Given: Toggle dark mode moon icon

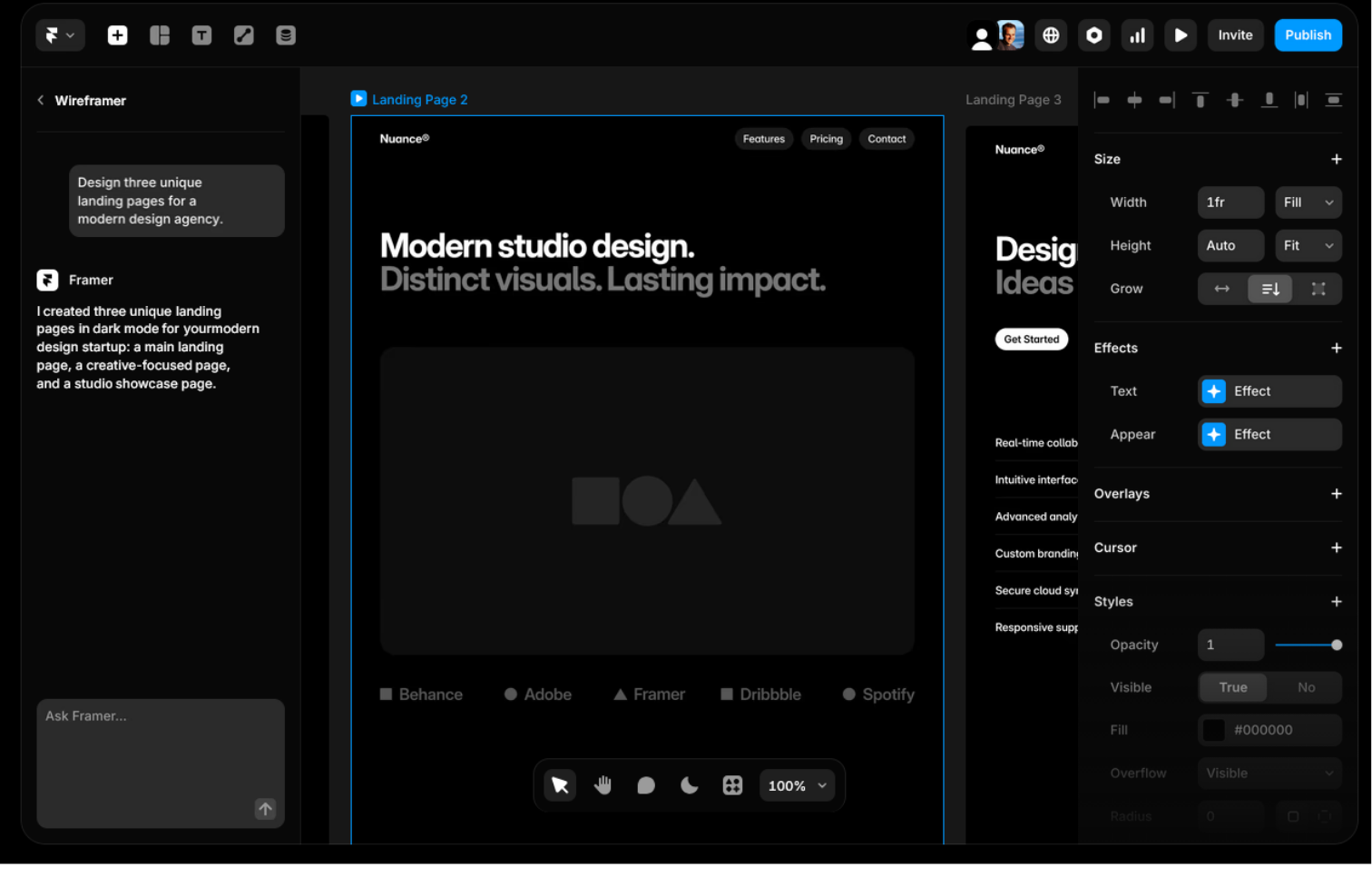Looking at the screenshot, I should click(x=690, y=785).
